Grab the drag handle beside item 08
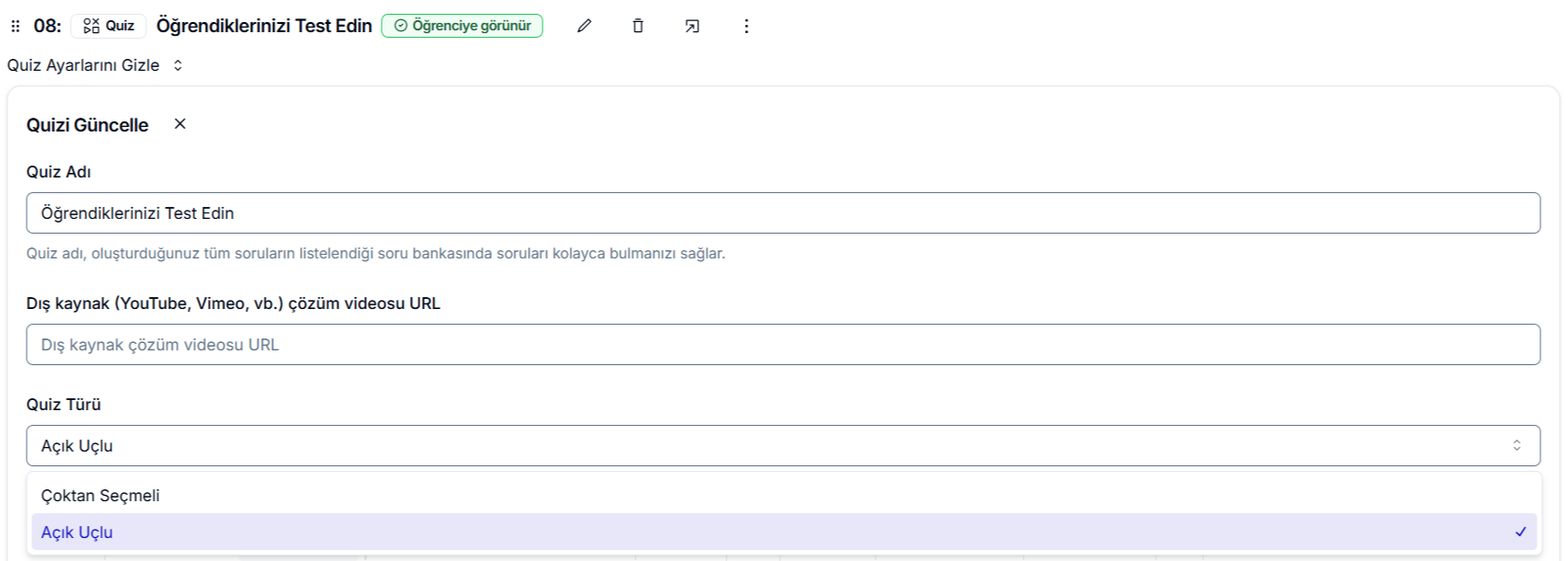The image size is (1568, 561). (x=15, y=26)
